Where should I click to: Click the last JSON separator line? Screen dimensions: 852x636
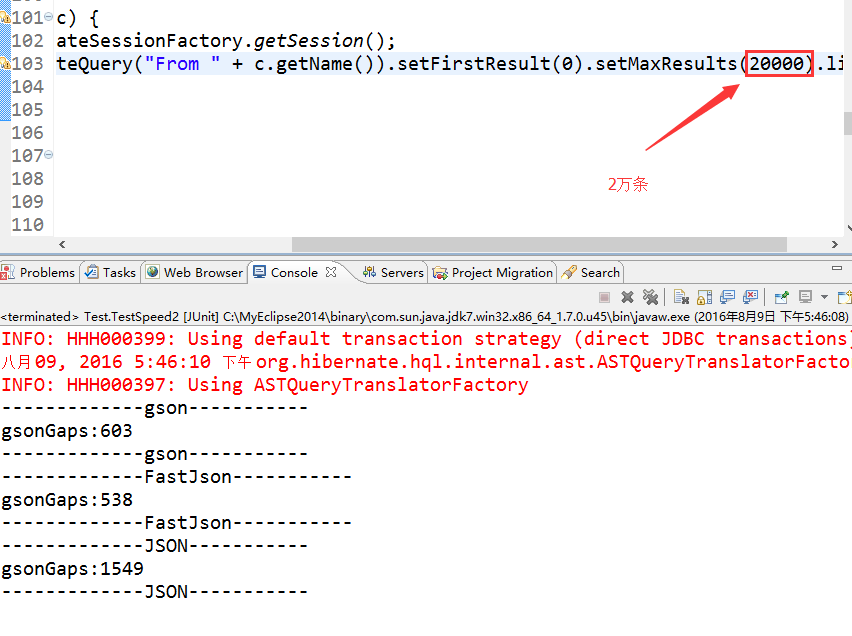(x=155, y=591)
